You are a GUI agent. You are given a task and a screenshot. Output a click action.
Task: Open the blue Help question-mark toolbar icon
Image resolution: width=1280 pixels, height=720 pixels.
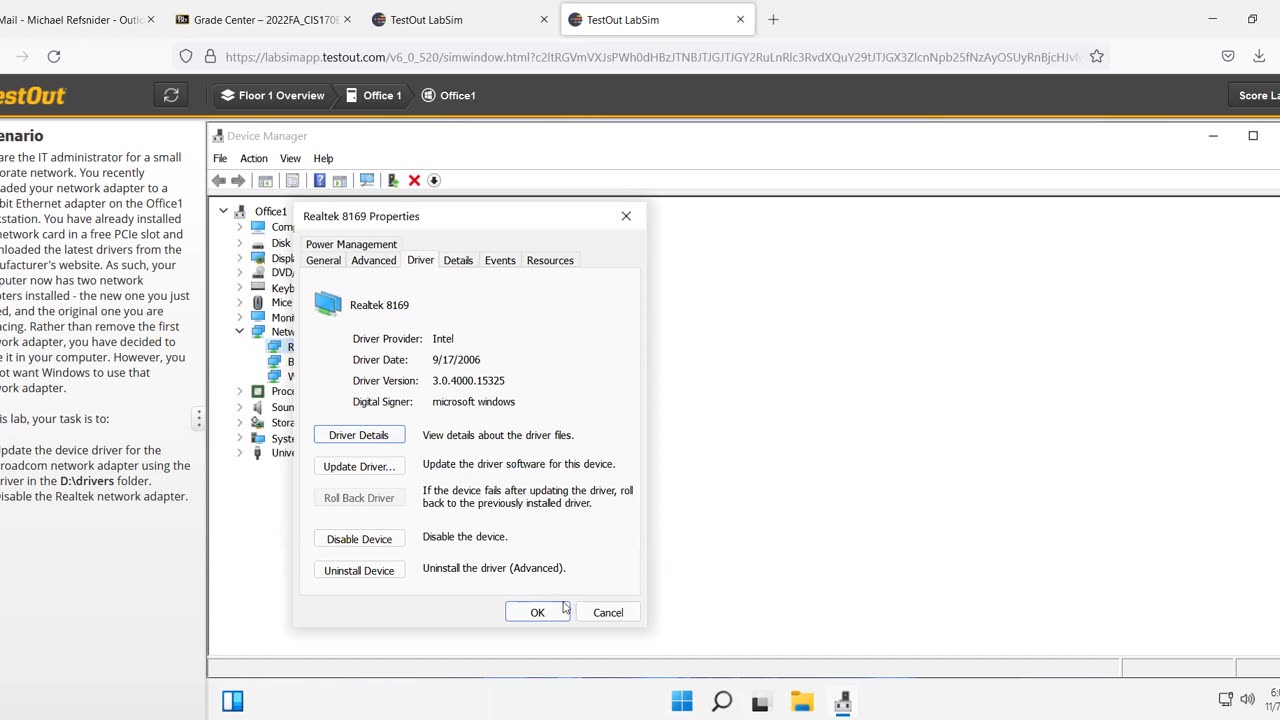pyautogui.click(x=319, y=181)
